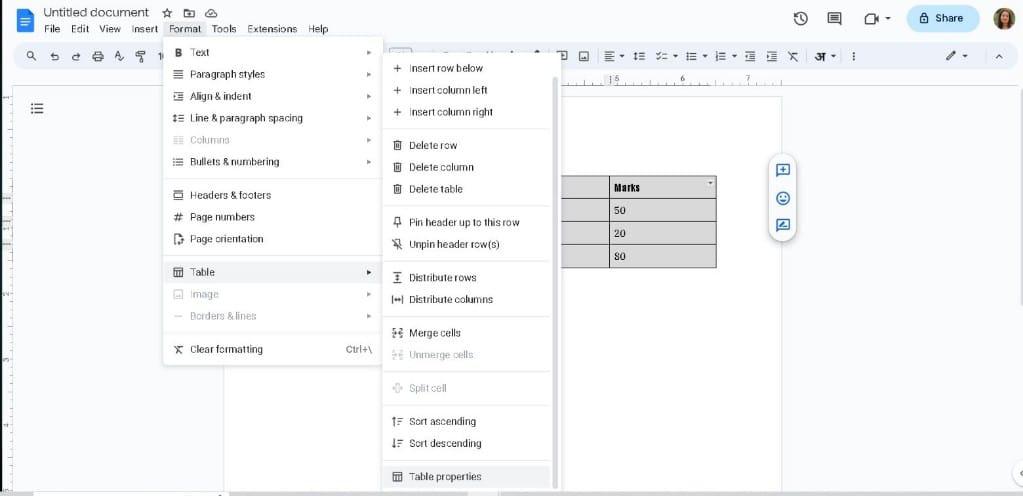1023x496 pixels.
Task: Choose Clear formatting menu item
Action: pos(273,349)
